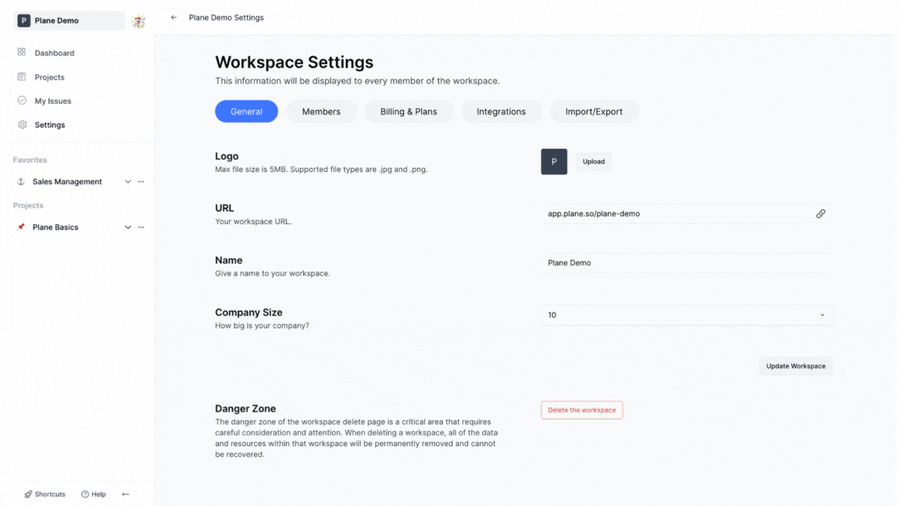Click the Sales Management anchor icon
This screenshot has height=506, width=900.
tap(21, 182)
